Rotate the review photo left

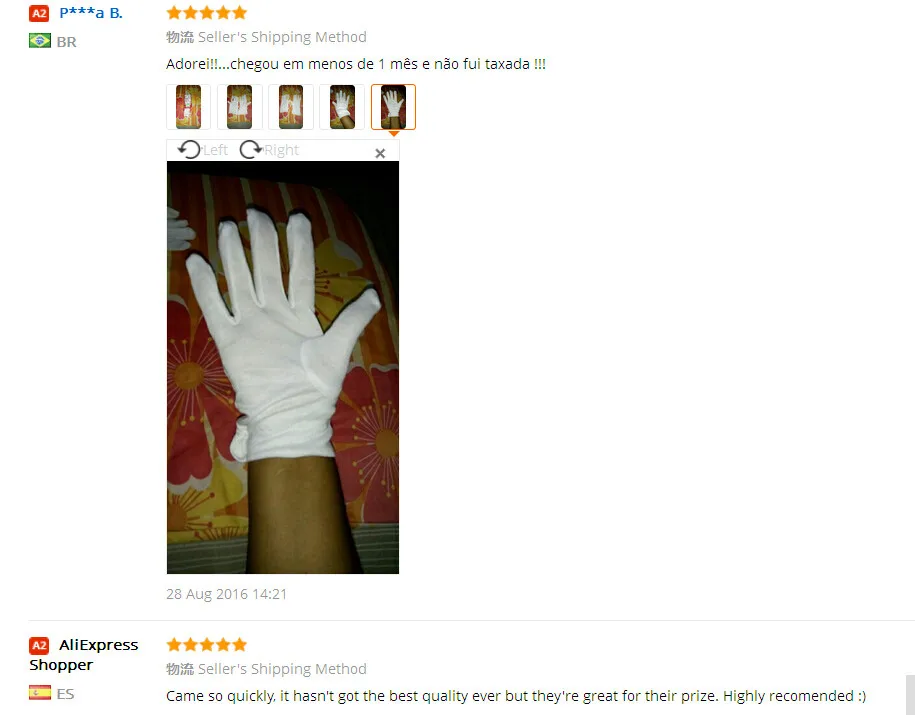202,150
